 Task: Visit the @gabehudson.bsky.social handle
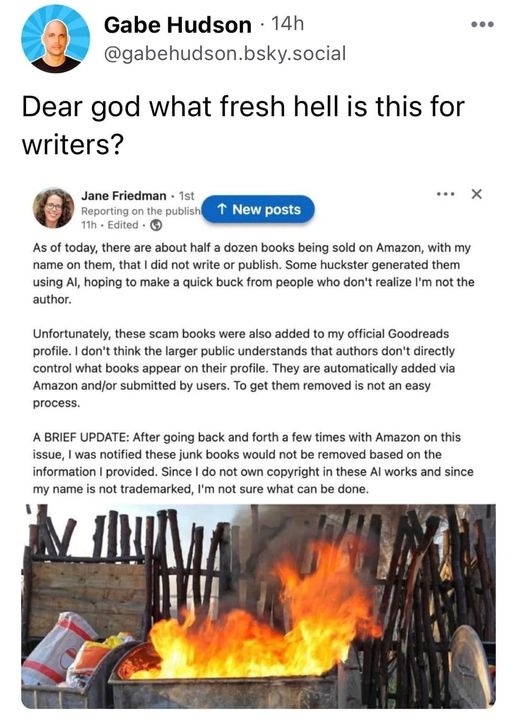tap(225, 54)
